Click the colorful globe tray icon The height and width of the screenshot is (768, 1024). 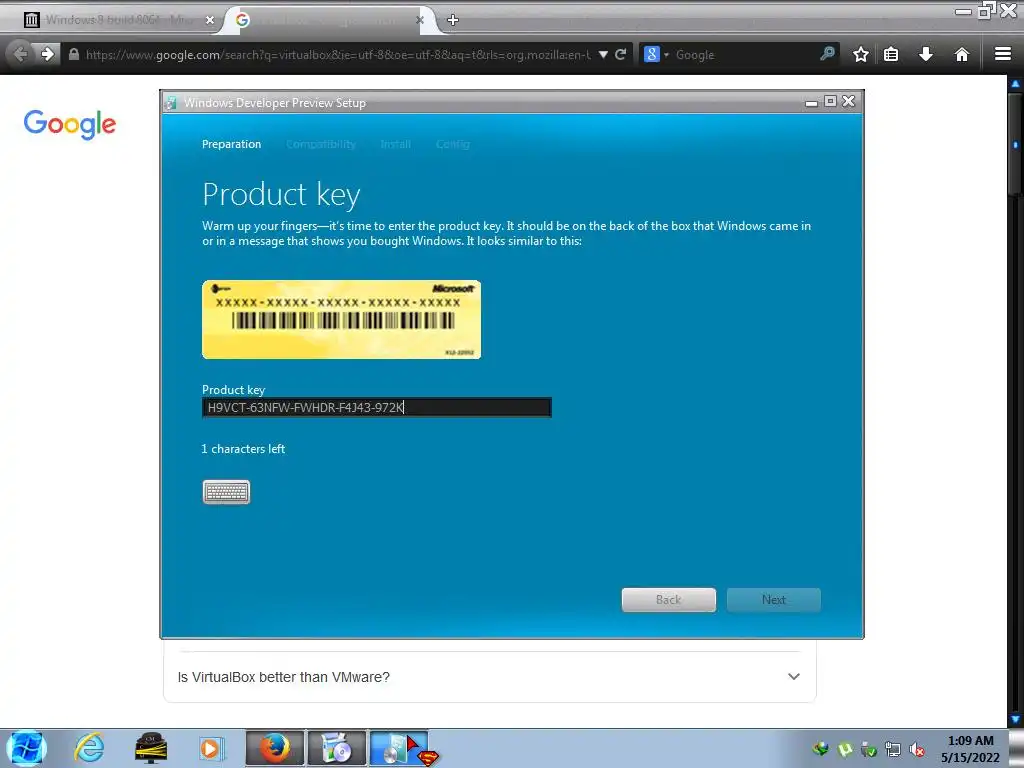click(821, 749)
